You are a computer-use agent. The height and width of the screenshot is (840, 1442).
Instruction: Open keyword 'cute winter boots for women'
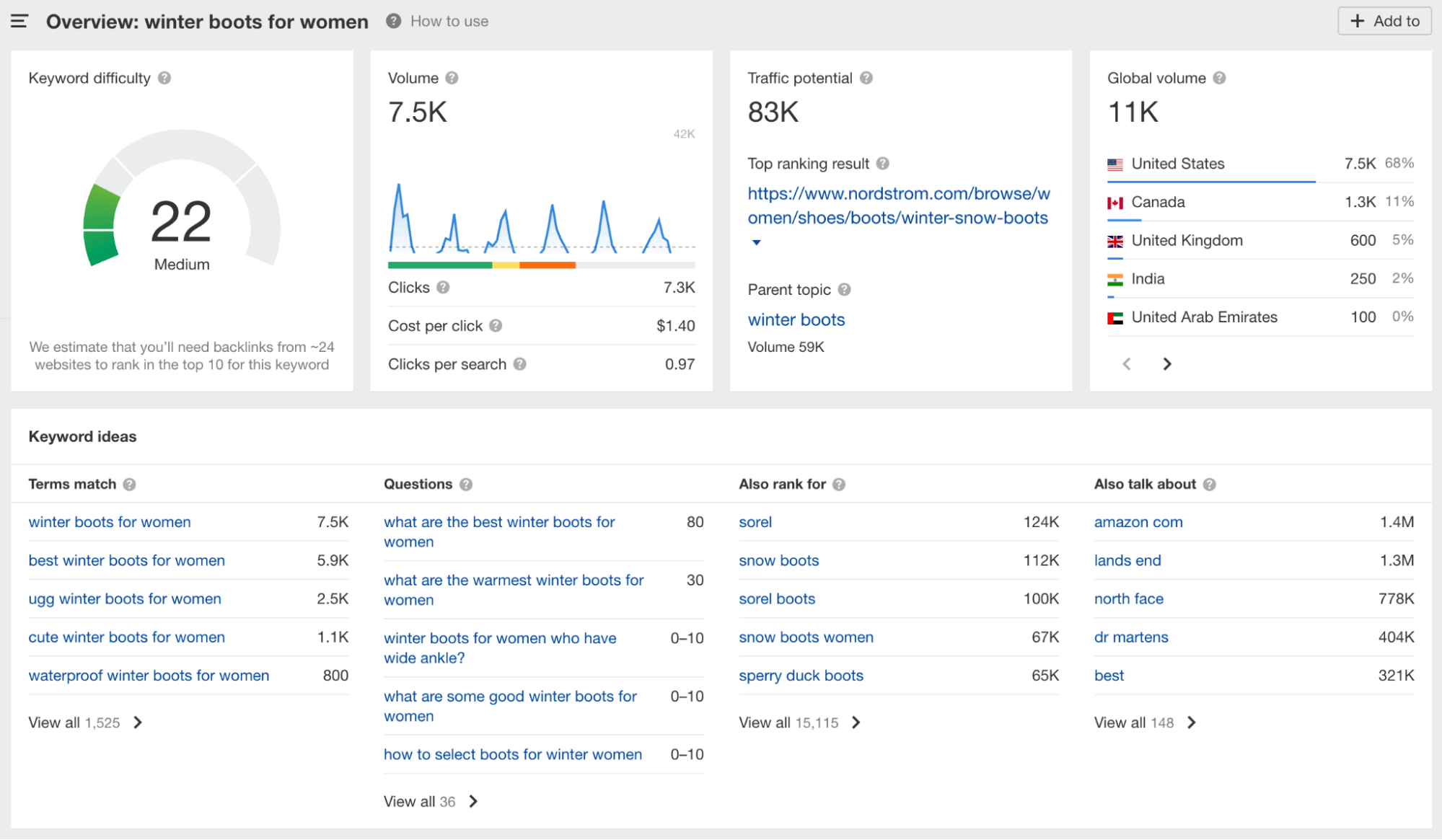[127, 637]
